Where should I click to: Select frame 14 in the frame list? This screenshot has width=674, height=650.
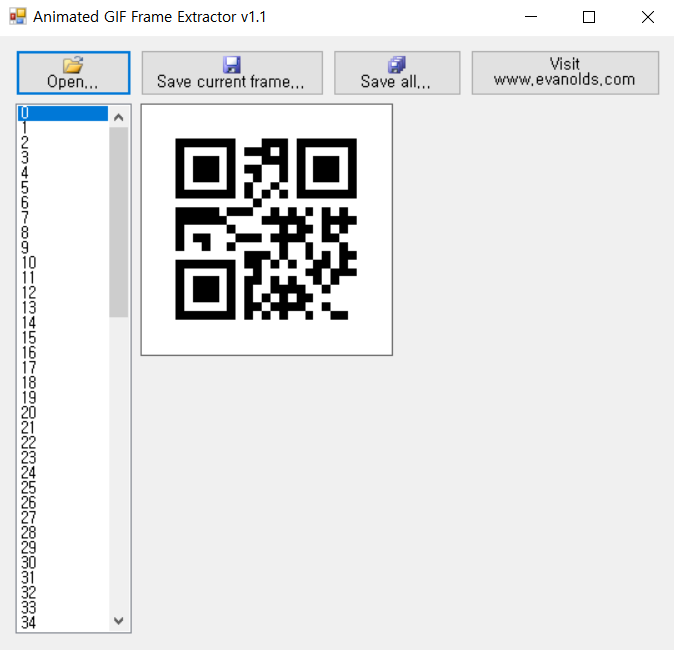coord(63,323)
